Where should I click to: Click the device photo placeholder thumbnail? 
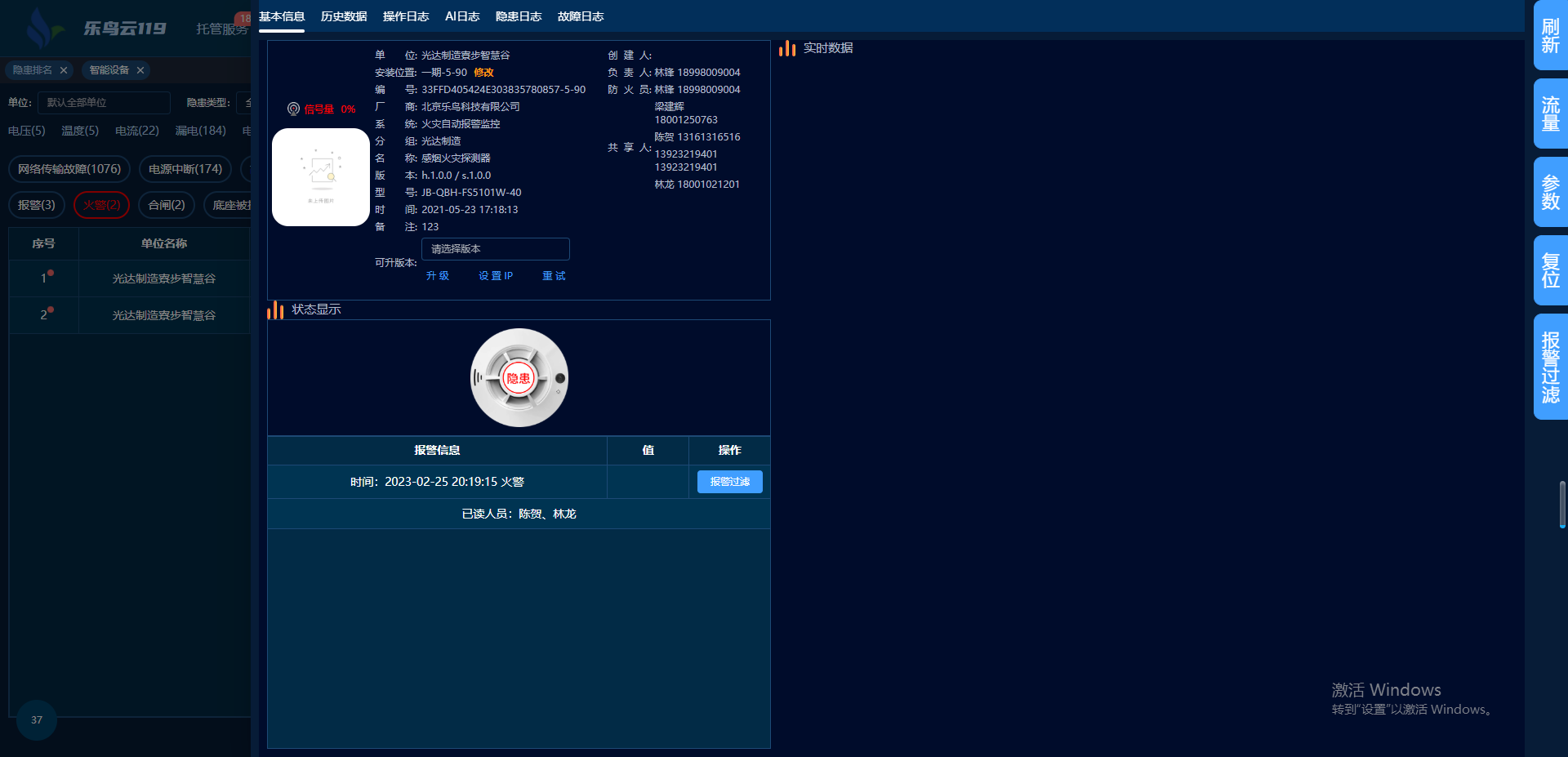pos(320,176)
